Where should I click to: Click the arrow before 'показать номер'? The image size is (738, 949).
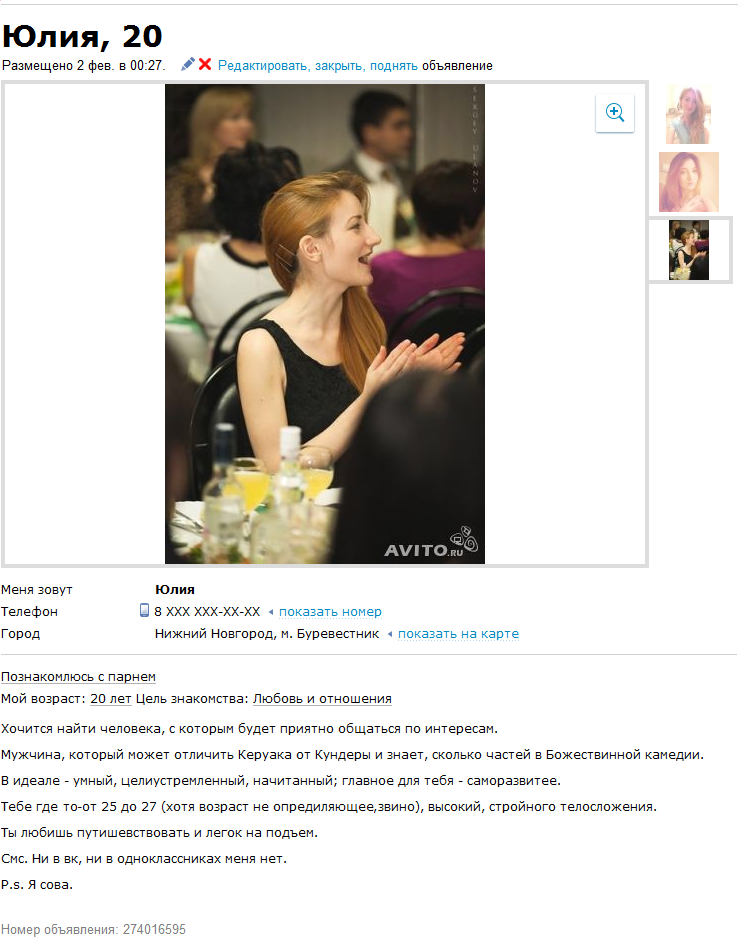[271, 612]
